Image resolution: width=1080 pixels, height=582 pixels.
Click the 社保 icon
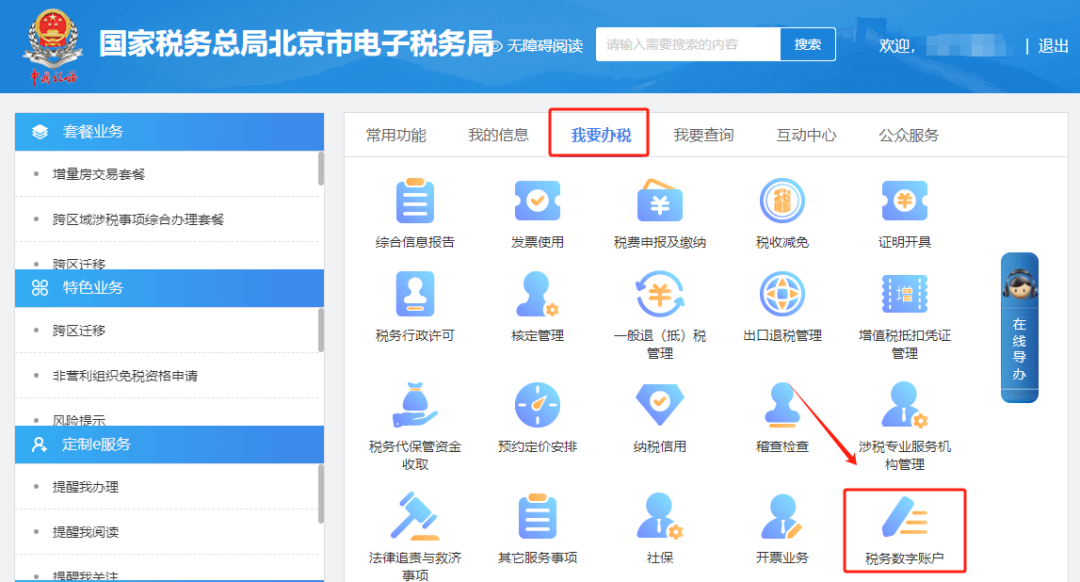tap(660, 516)
